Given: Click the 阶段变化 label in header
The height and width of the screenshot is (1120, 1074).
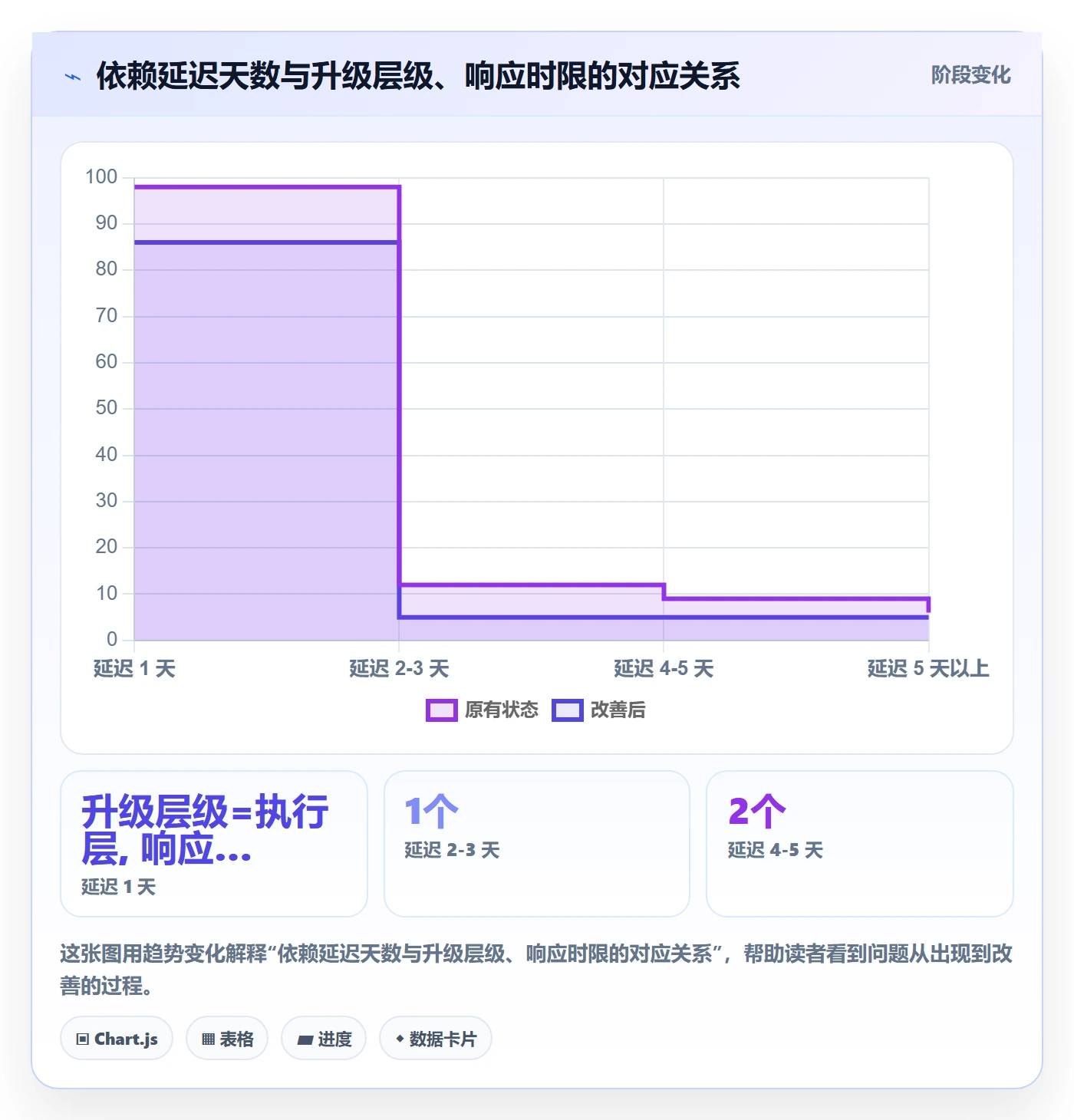Looking at the screenshot, I should click(x=970, y=75).
